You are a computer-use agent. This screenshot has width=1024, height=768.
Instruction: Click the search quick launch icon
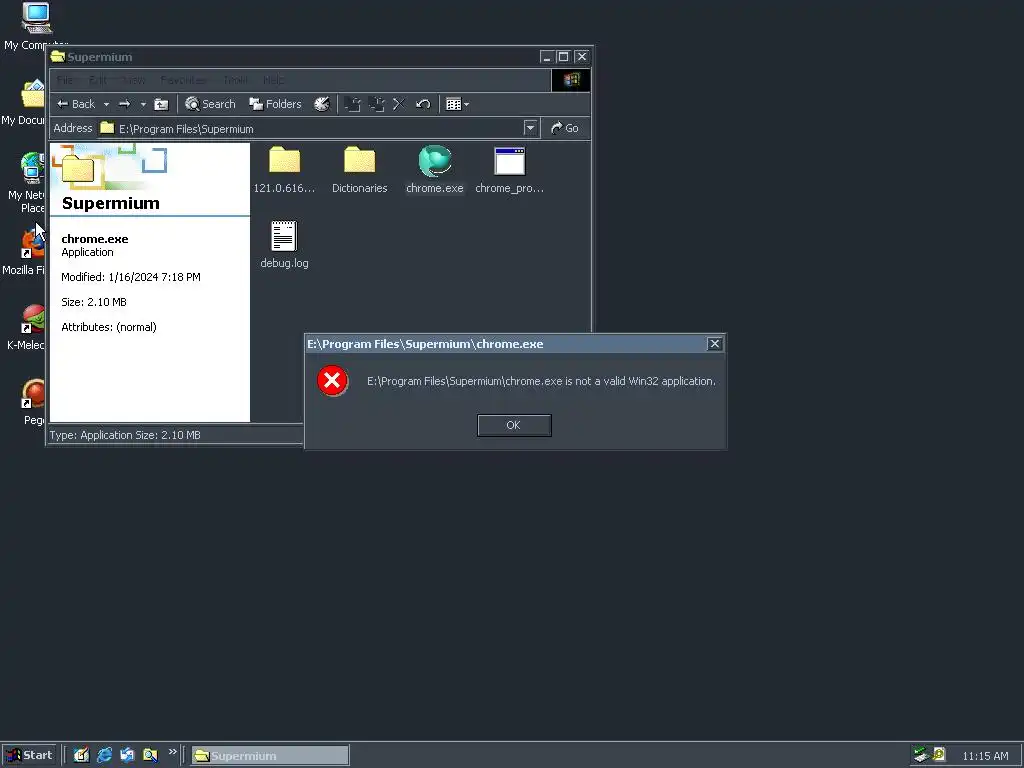pyautogui.click(x=150, y=755)
